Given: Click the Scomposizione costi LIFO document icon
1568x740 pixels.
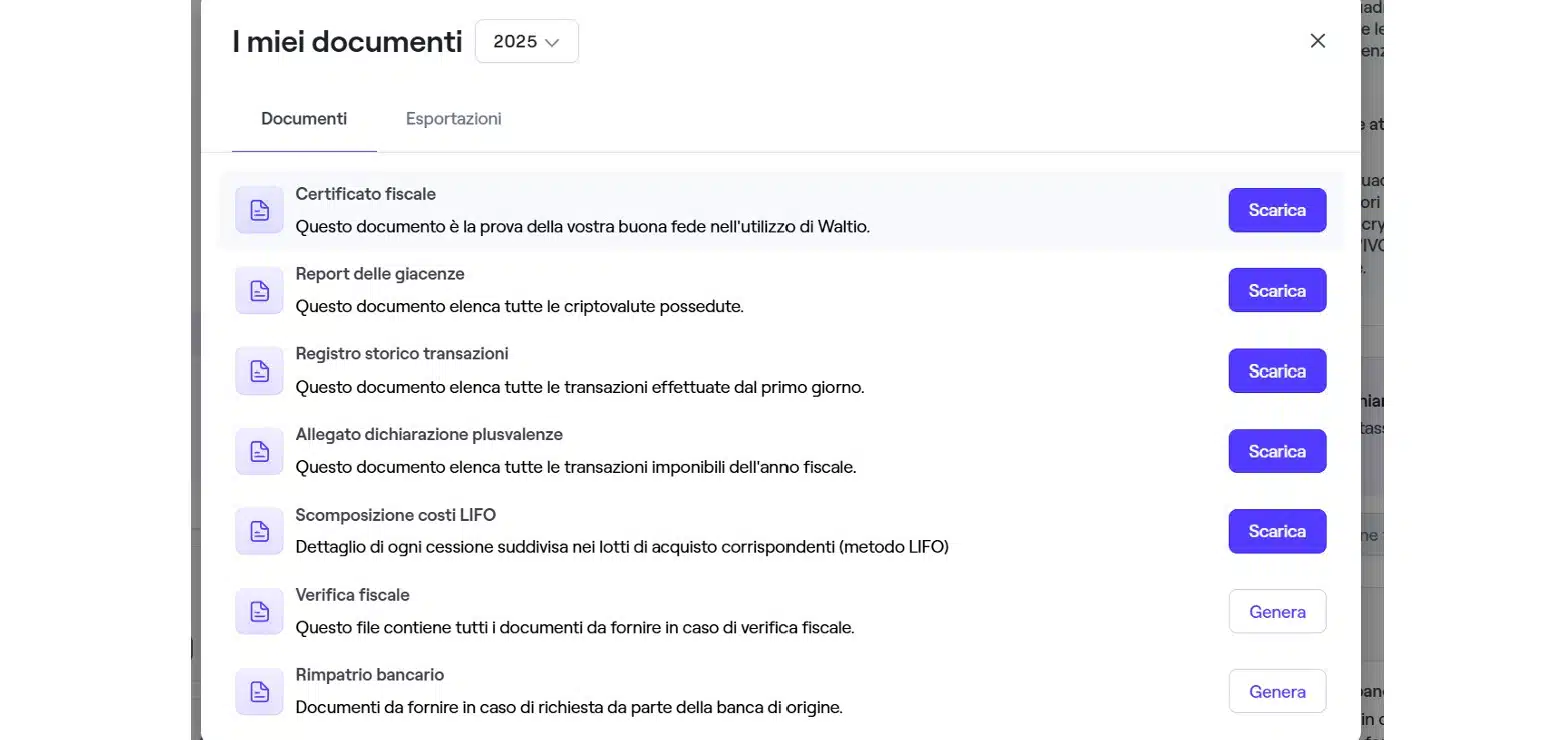Looking at the screenshot, I should [x=259, y=531].
